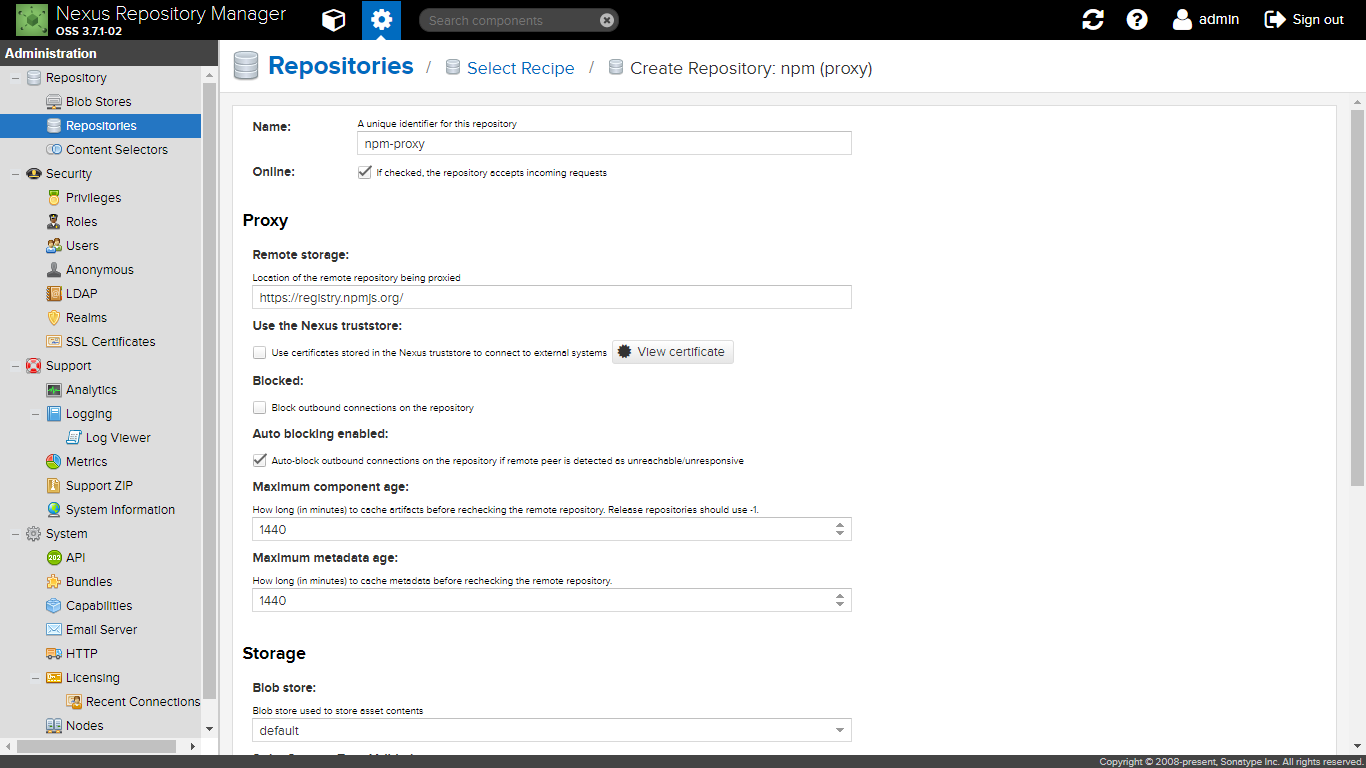
Task: Click the Users icon
Action: (x=54, y=246)
